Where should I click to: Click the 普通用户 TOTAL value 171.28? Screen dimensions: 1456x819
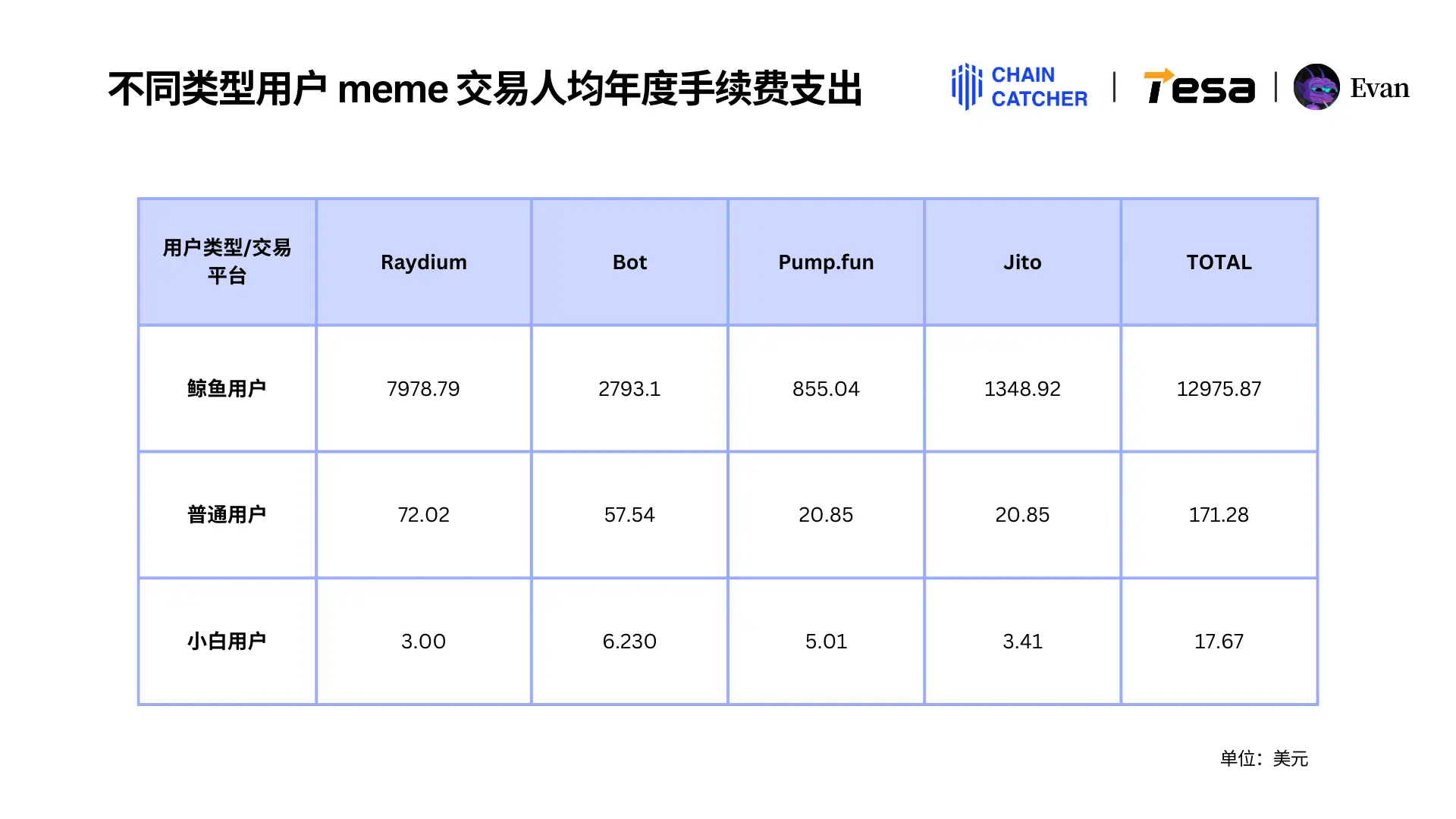point(1217,513)
